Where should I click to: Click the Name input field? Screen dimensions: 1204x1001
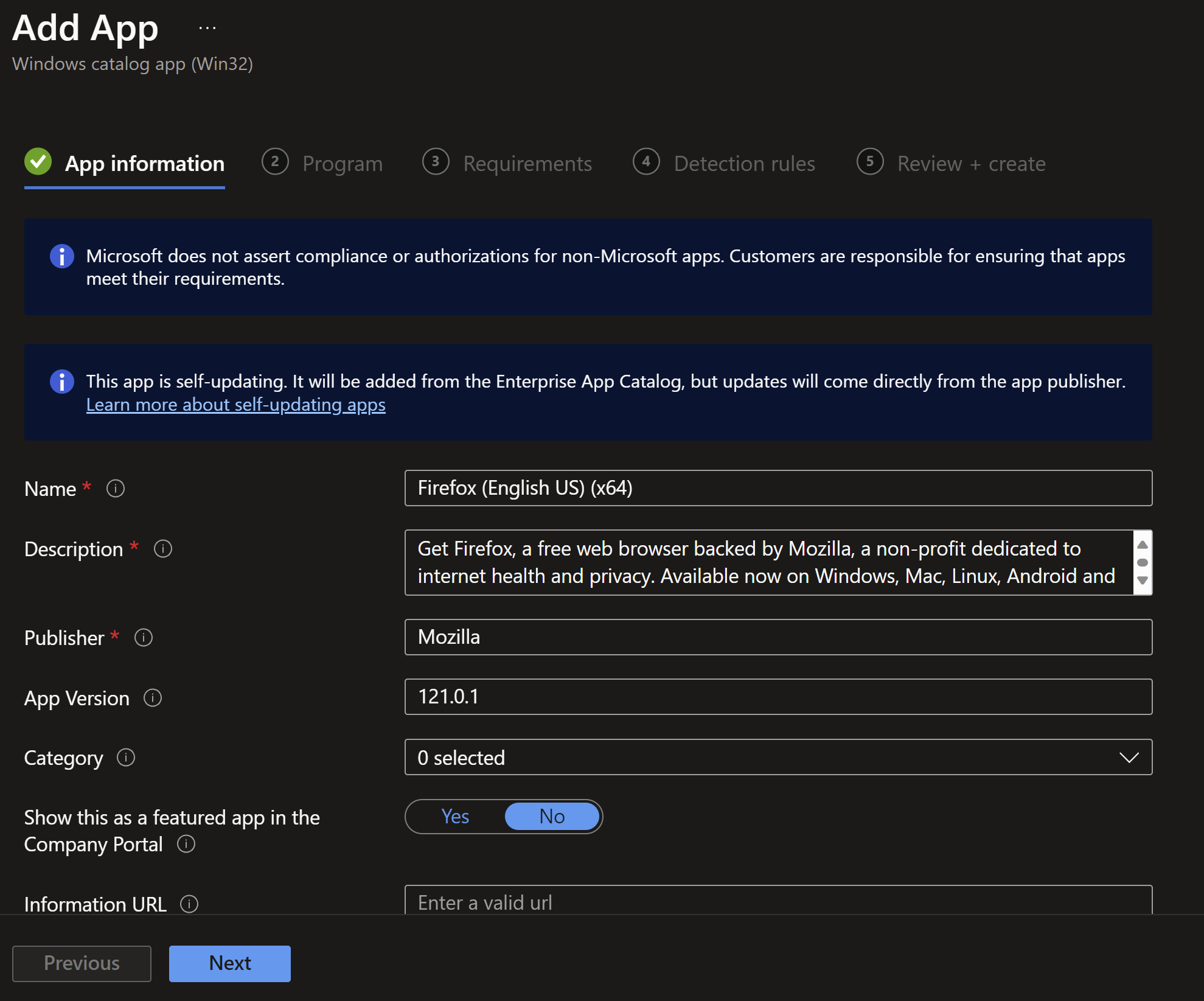[778, 488]
